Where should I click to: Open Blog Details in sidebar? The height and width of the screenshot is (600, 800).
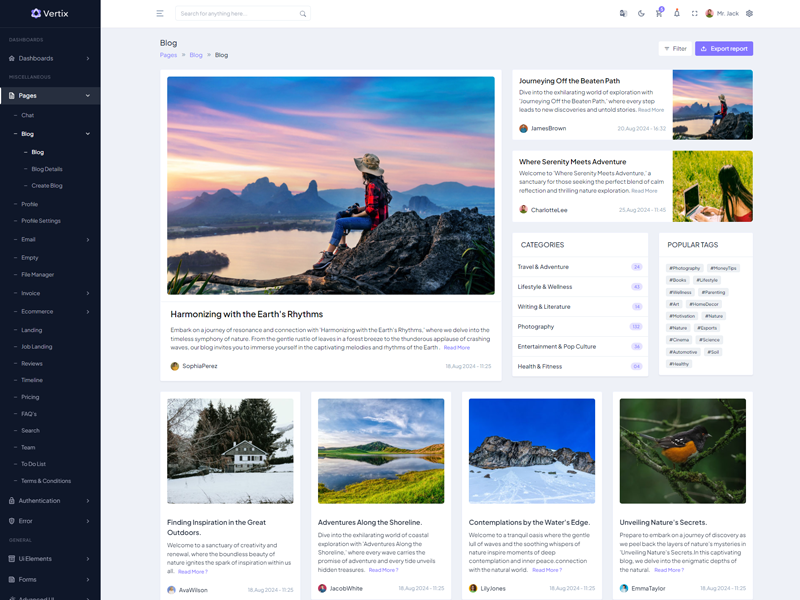pos(47,169)
